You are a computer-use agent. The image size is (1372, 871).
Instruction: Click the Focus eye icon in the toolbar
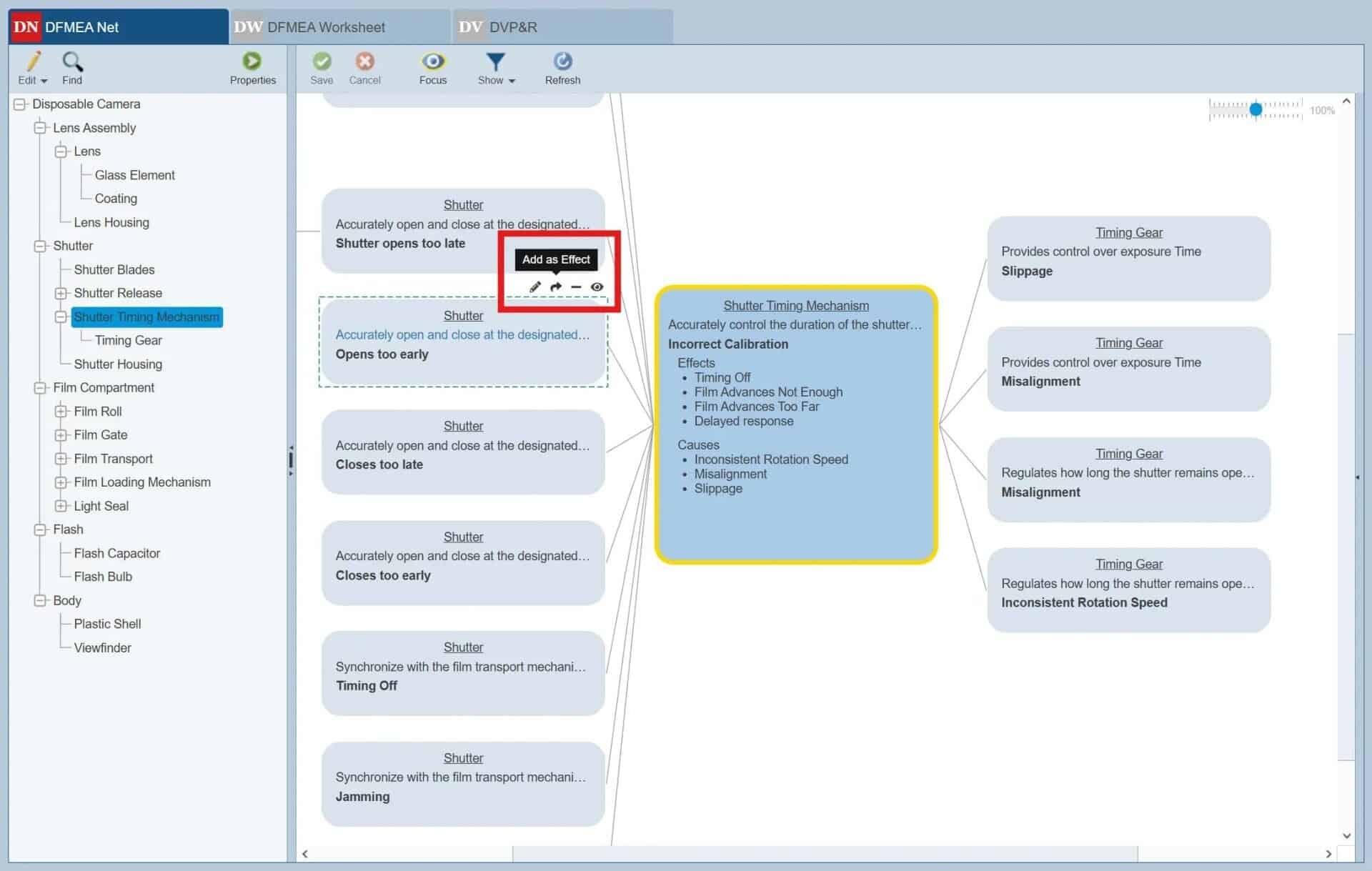click(x=432, y=61)
